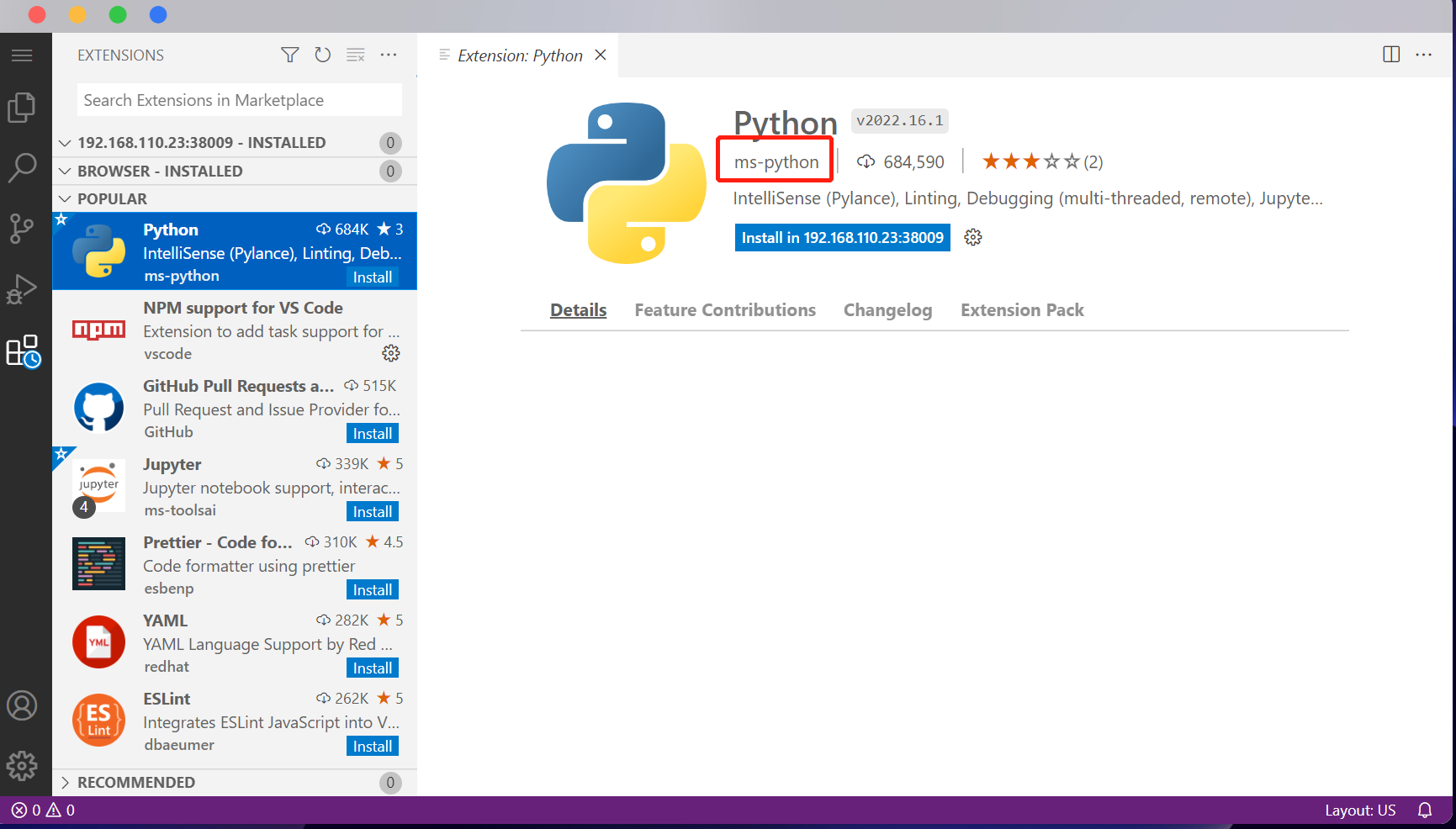This screenshot has height=829, width=1456.
Task: Open the Search view in activity bar
Action: coord(22,167)
